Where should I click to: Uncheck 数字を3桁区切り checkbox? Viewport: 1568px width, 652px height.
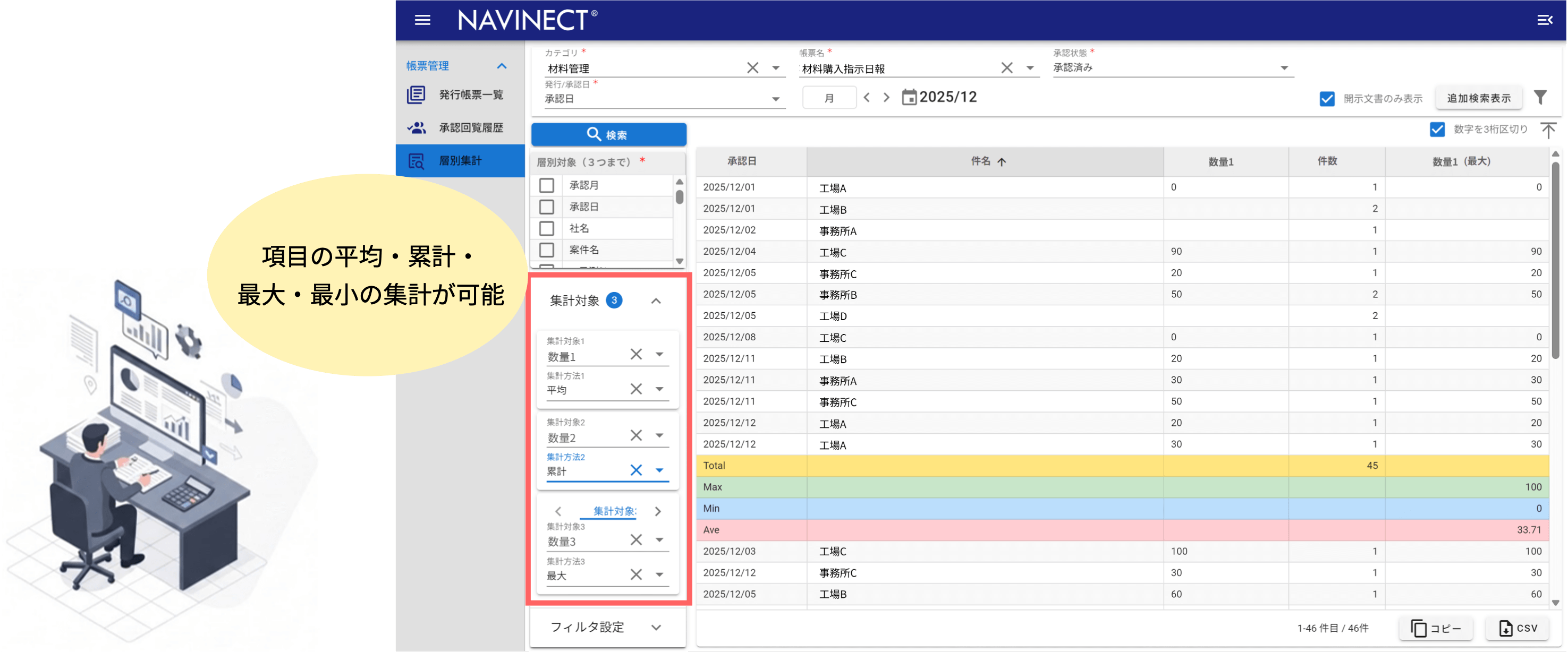tap(1437, 130)
